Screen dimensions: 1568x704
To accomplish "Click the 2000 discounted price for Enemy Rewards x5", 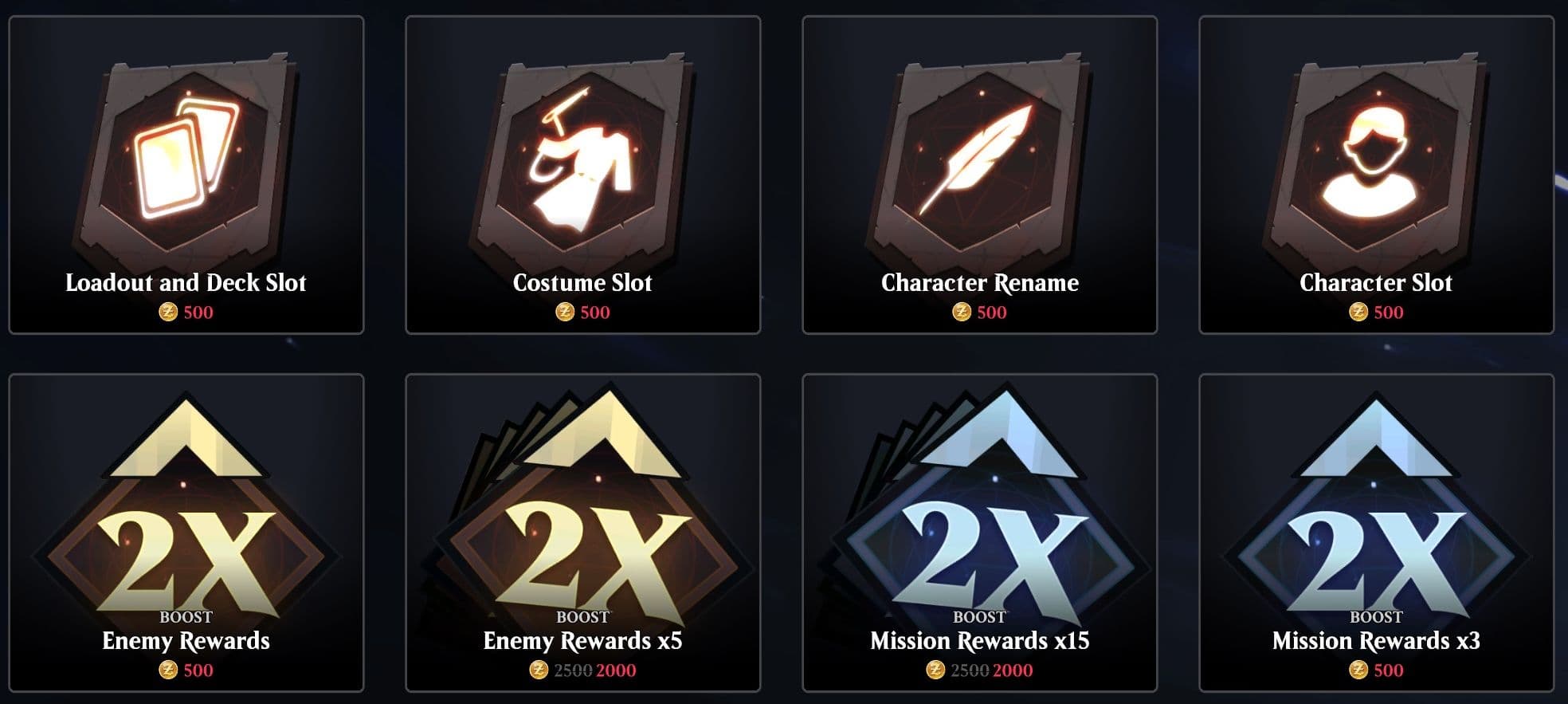I will pos(616,671).
